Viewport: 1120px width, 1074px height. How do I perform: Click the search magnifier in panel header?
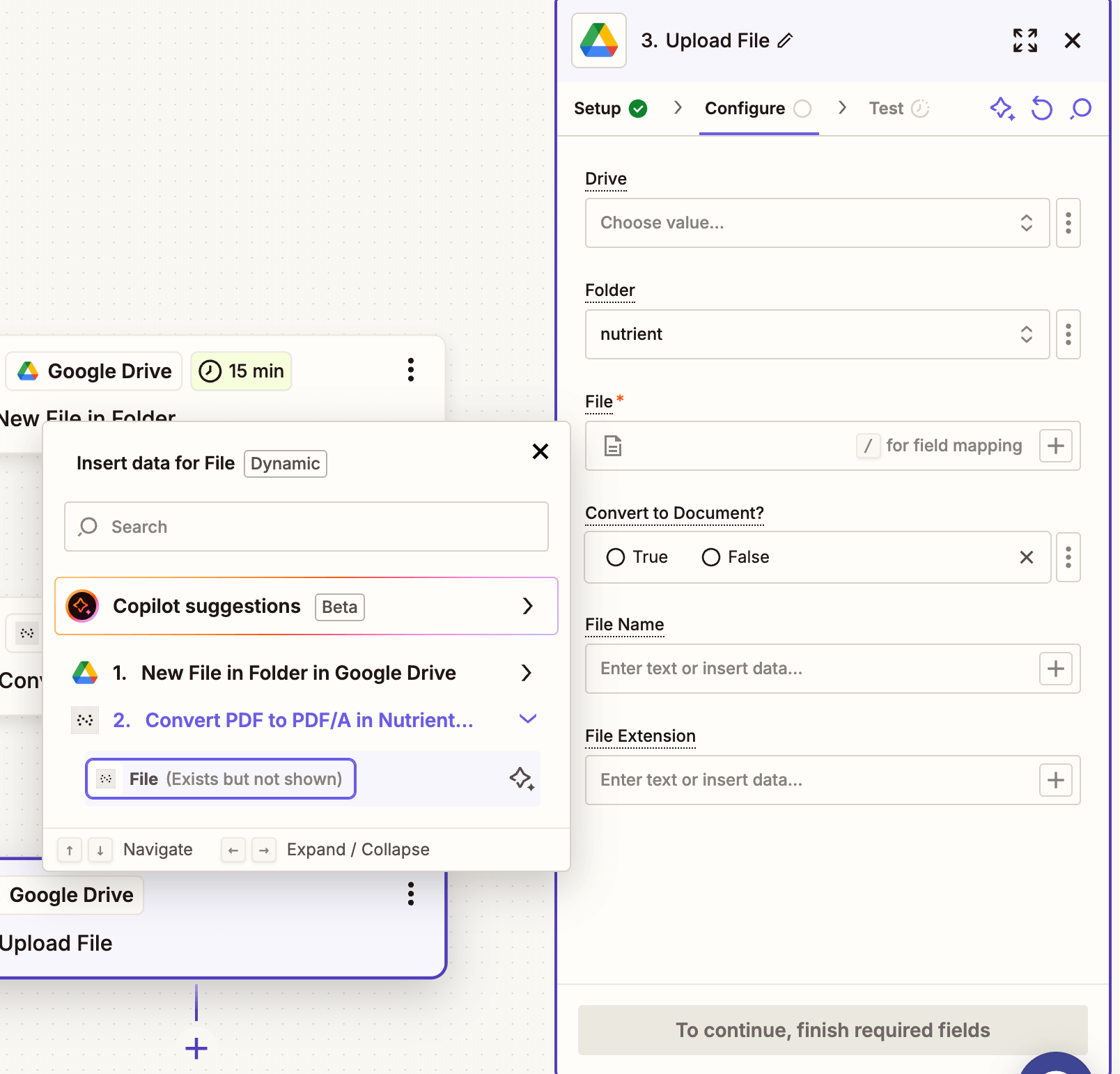[x=1081, y=109]
